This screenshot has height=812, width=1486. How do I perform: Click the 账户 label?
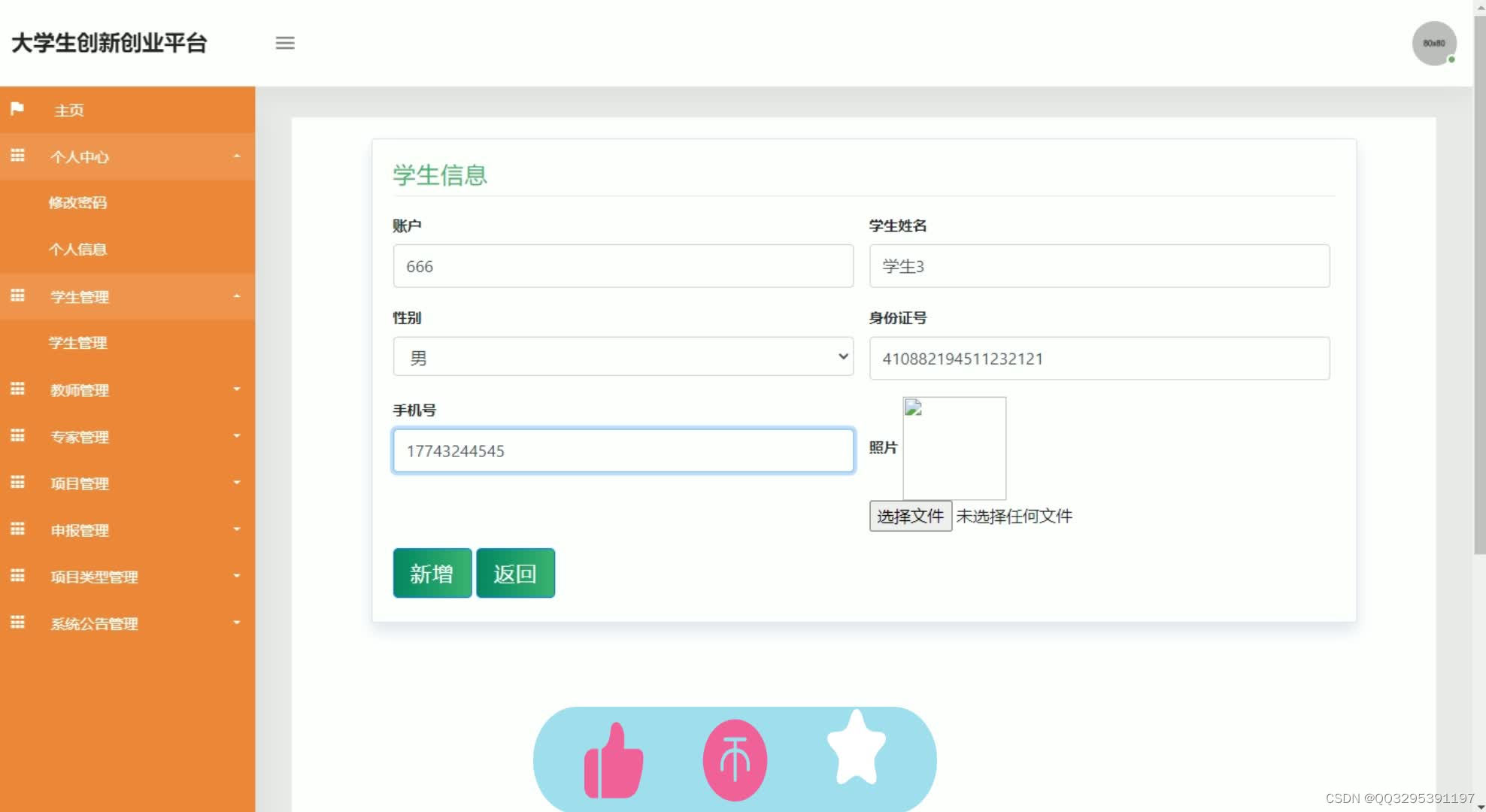[x=407, y=226]
